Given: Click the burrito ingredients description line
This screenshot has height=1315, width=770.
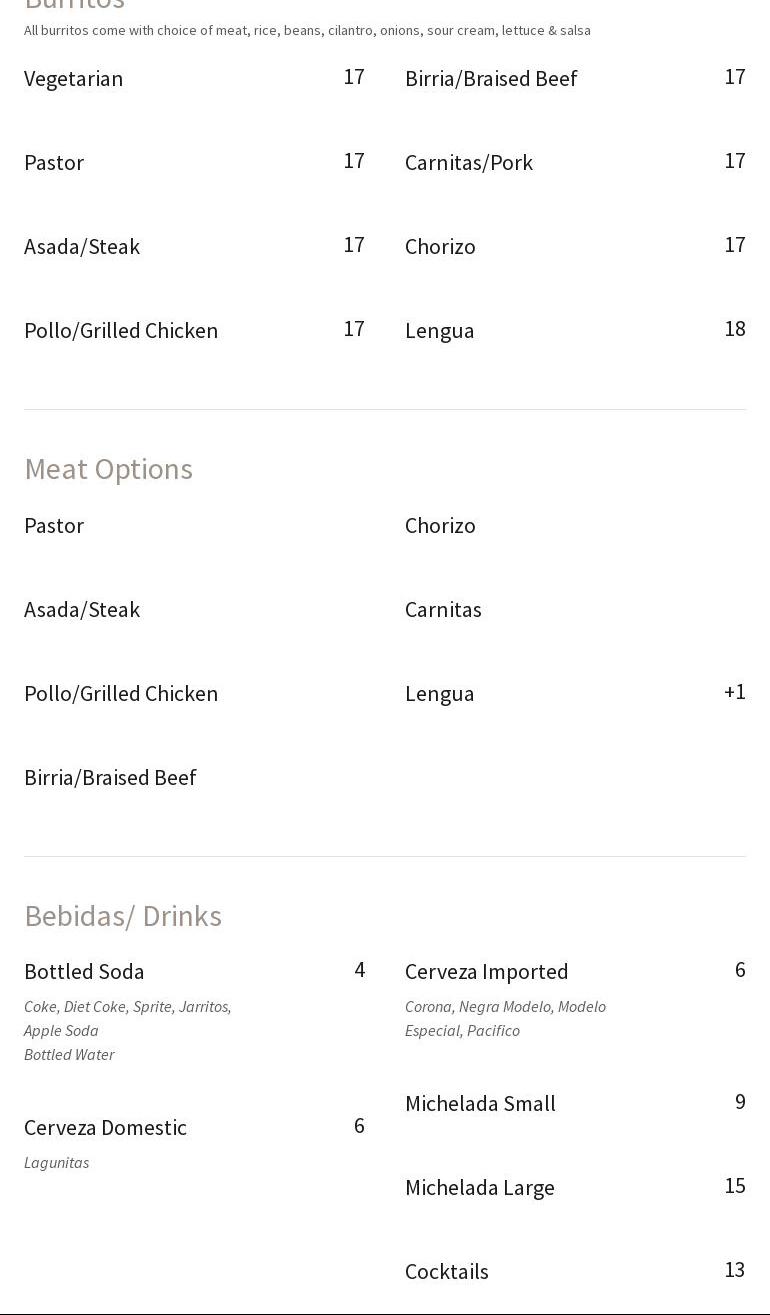Looking at the screenshot, I should [x=307, y=31].
